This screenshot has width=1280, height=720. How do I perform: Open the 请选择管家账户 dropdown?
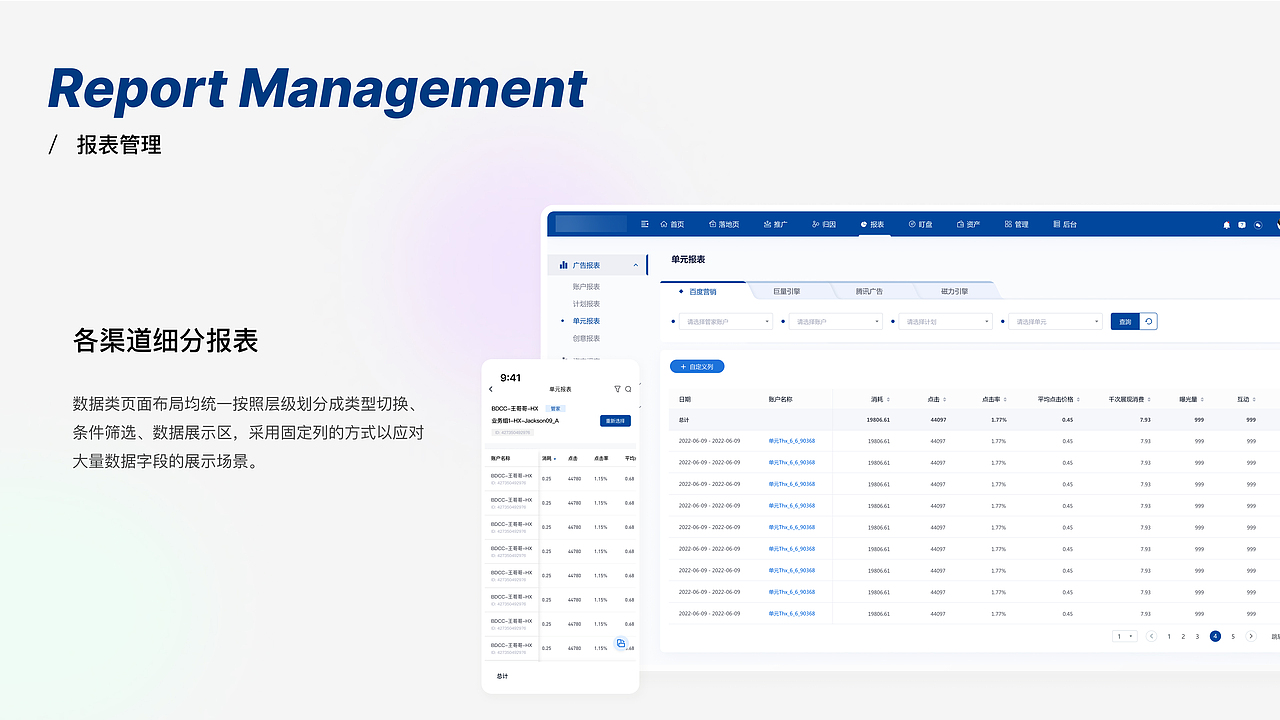(726, 322)
